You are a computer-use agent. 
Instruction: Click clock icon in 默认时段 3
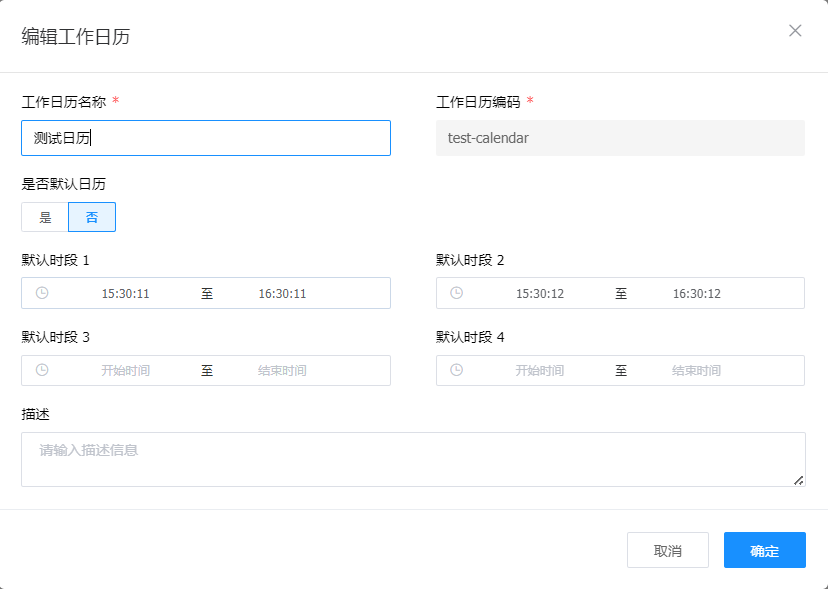click(x=42, y=370)
